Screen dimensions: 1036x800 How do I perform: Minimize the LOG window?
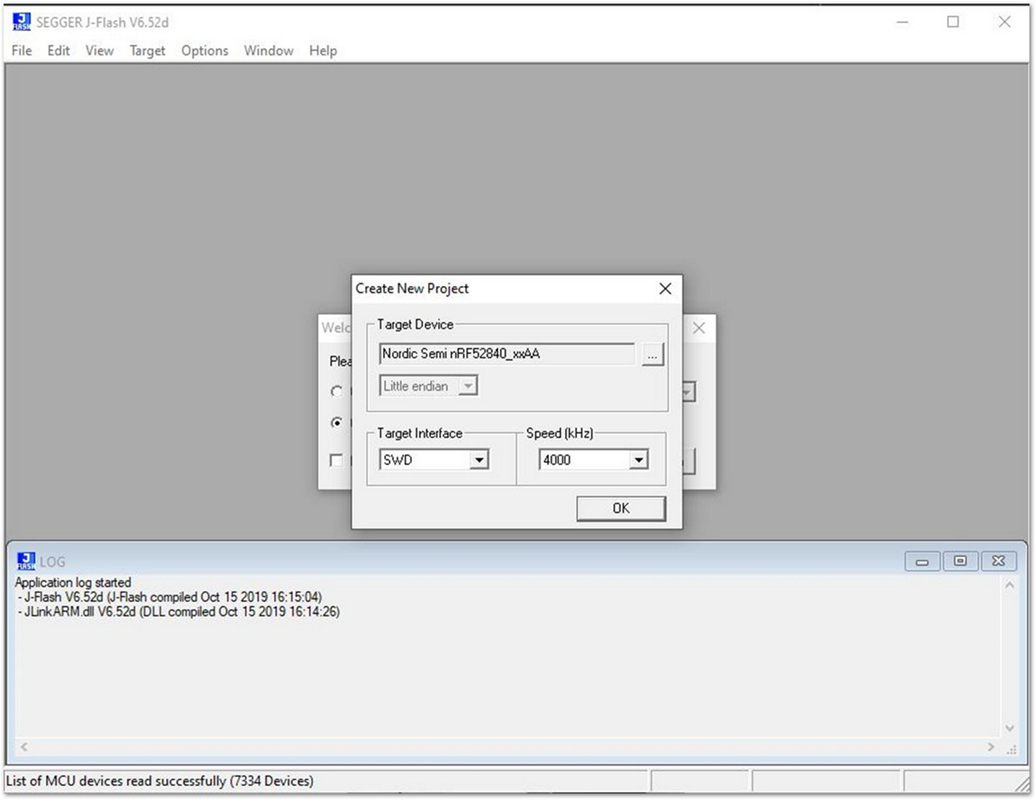tap(922, 562)
